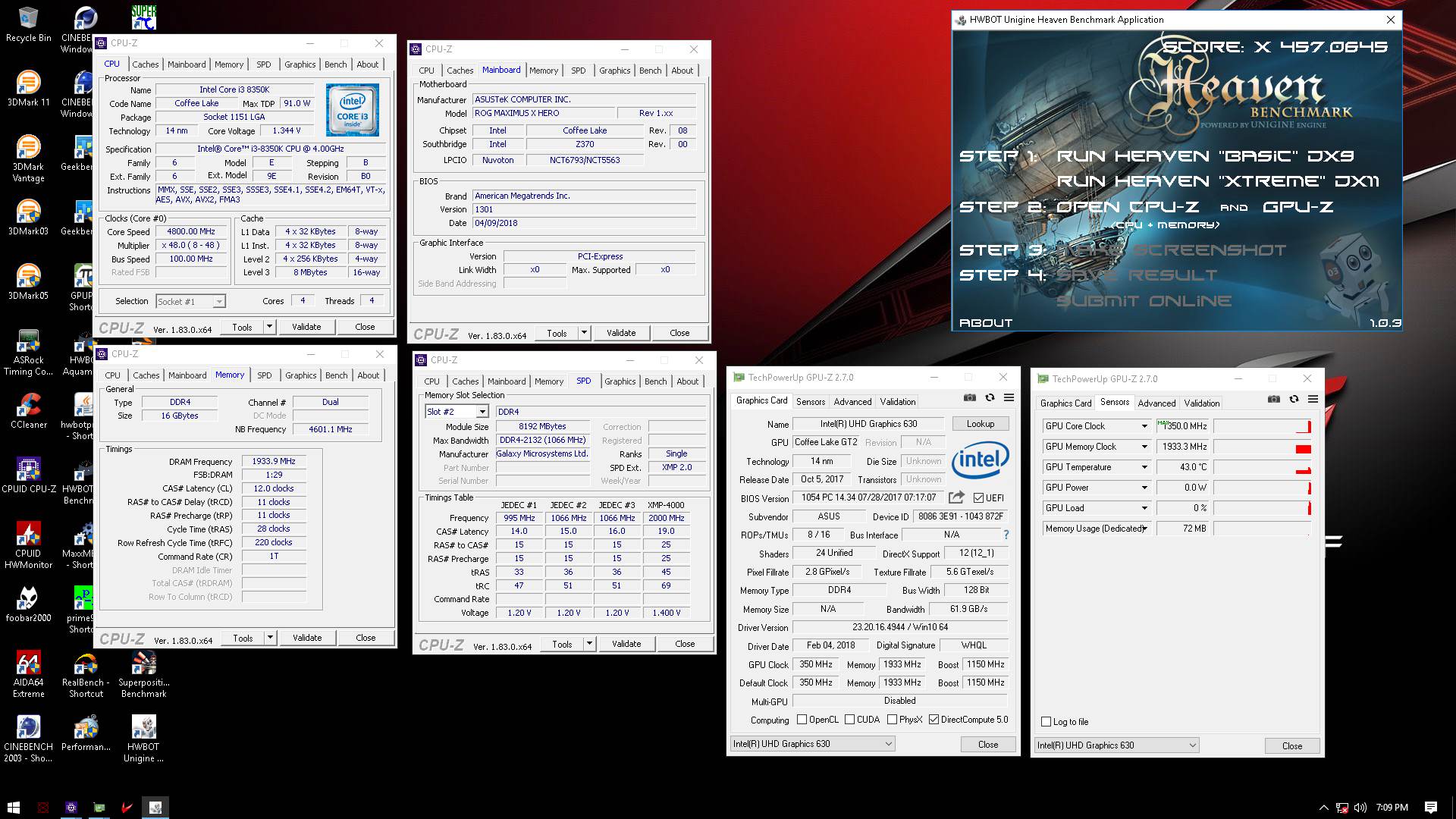This screenshot has width=1456, height=819.
Task: Take a screenshot in GPU-Z Graphics Card window
Action: point(970,398)
